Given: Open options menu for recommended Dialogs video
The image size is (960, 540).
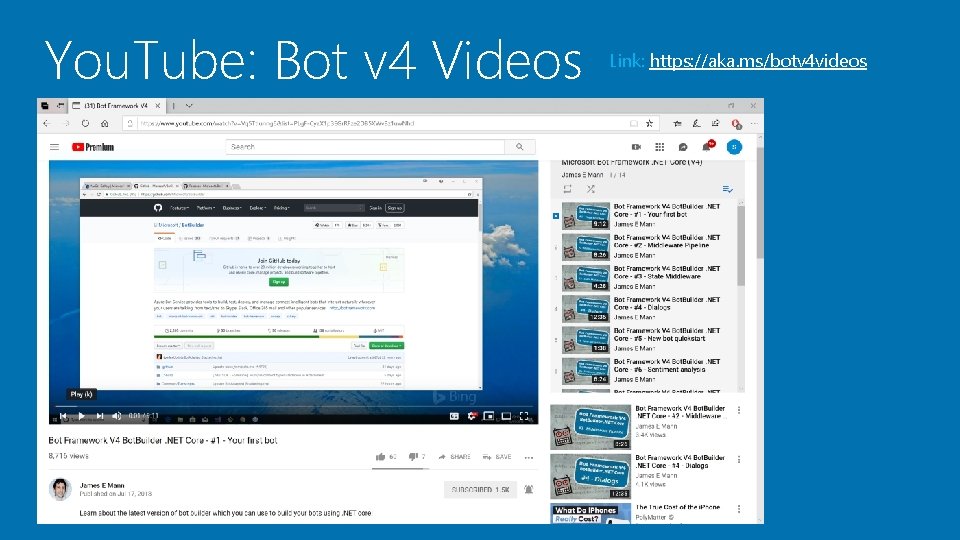Looking at the screenshot, I should pyautogui.click(x=739, y=459).
